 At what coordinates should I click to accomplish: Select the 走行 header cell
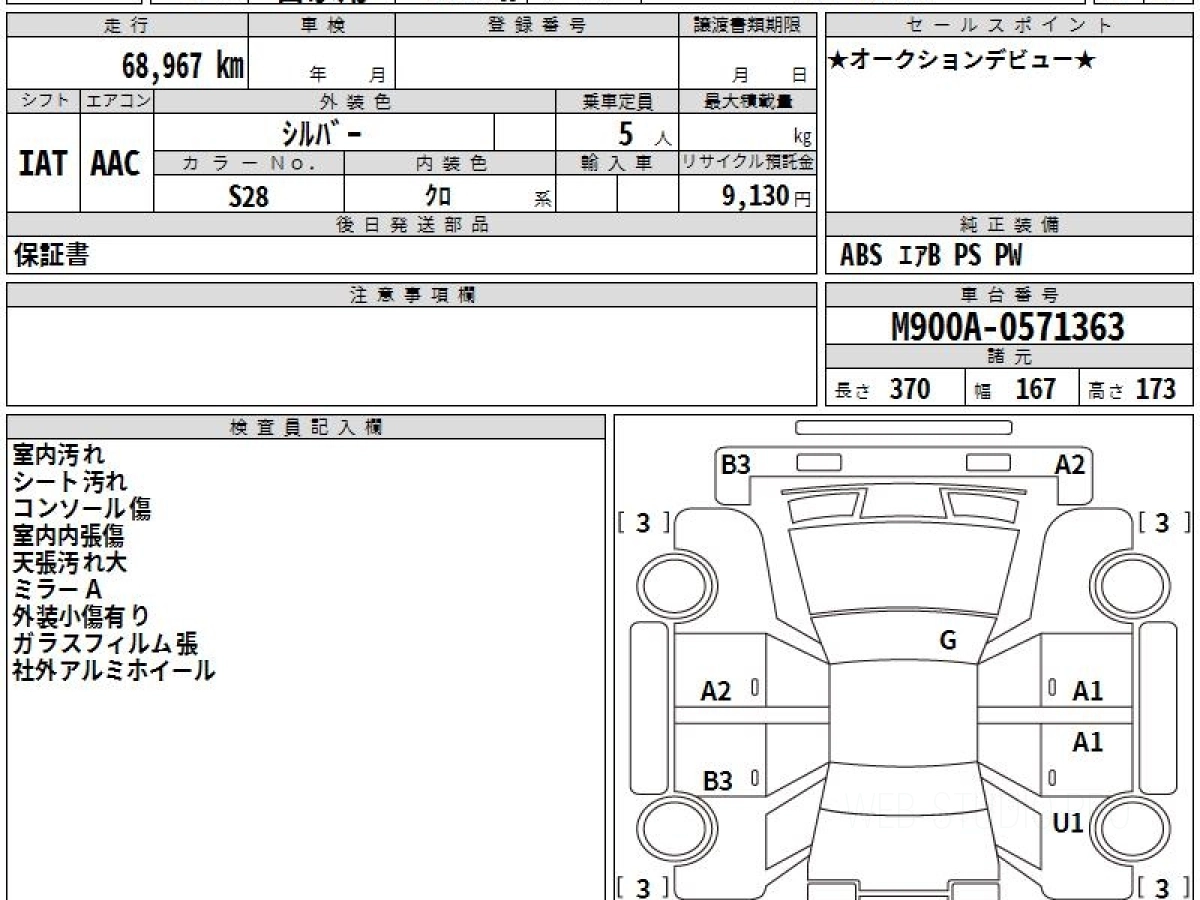point(126,26)
